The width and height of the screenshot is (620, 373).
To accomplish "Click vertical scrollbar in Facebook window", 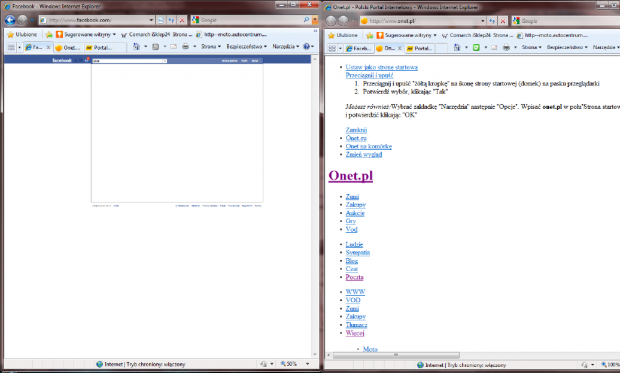I will coord(315,207).
